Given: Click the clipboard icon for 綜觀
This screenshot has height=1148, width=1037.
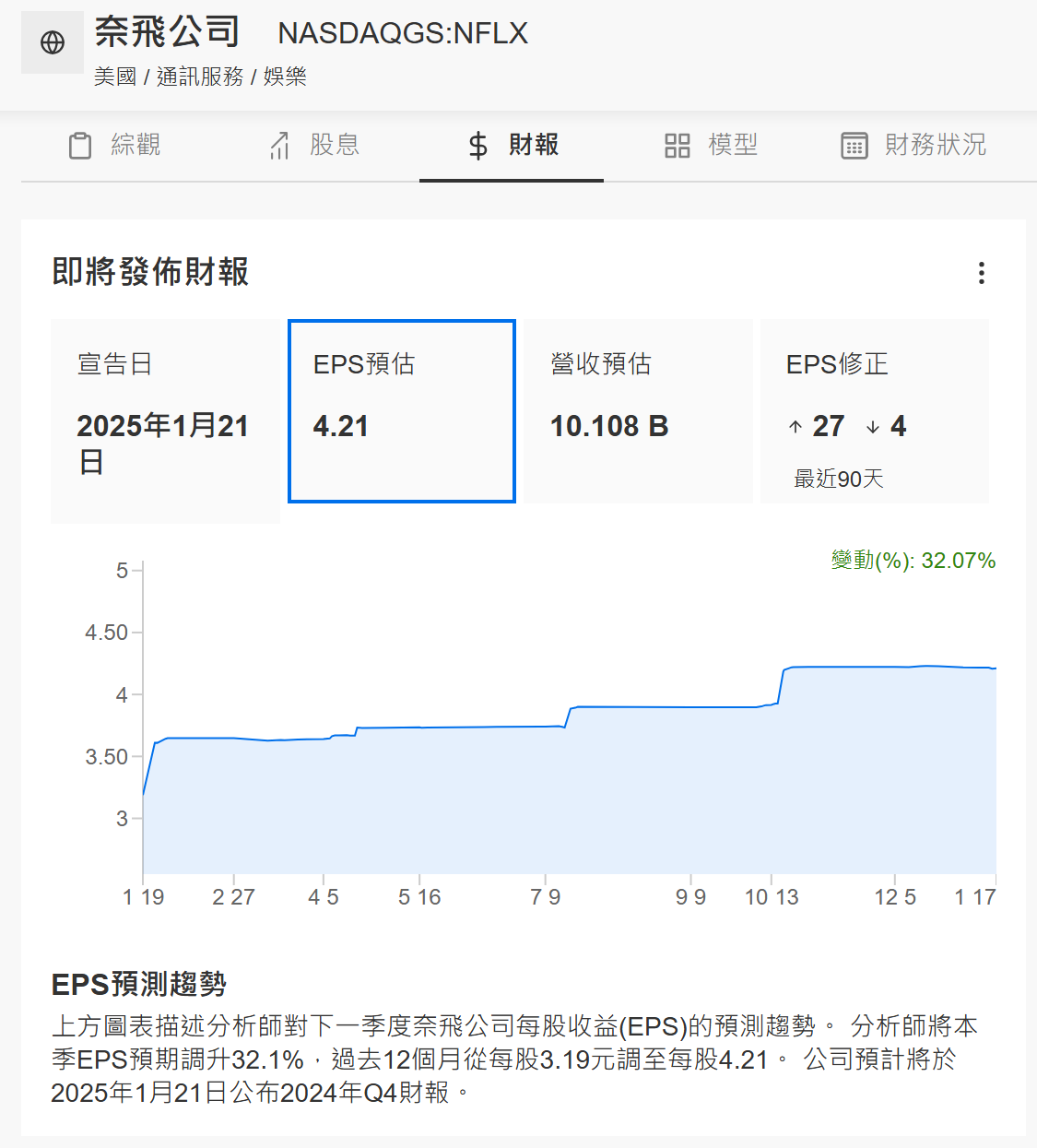Looking at the screenshot, I should (x=80, y=146).
